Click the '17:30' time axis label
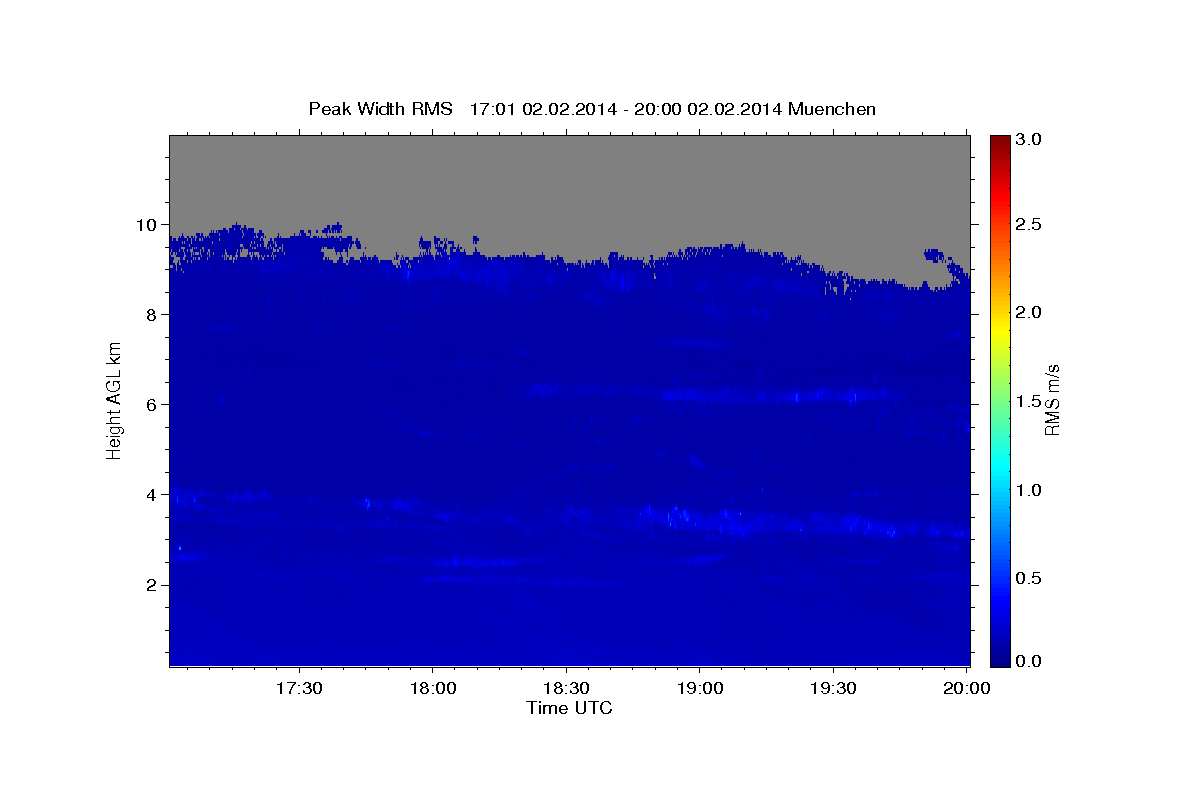Viewport: 1200px width, 800px height. click(x=300, y=689)
